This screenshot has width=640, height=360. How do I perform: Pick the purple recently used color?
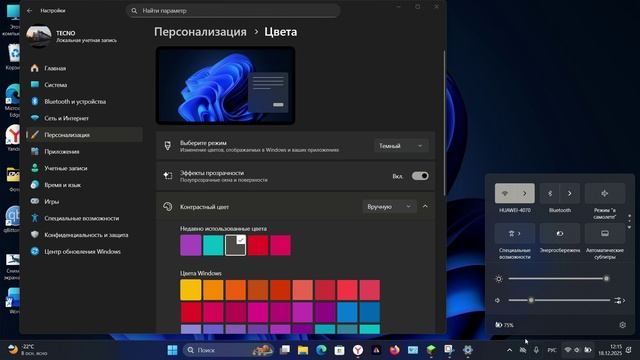click(x=191, y=245)
